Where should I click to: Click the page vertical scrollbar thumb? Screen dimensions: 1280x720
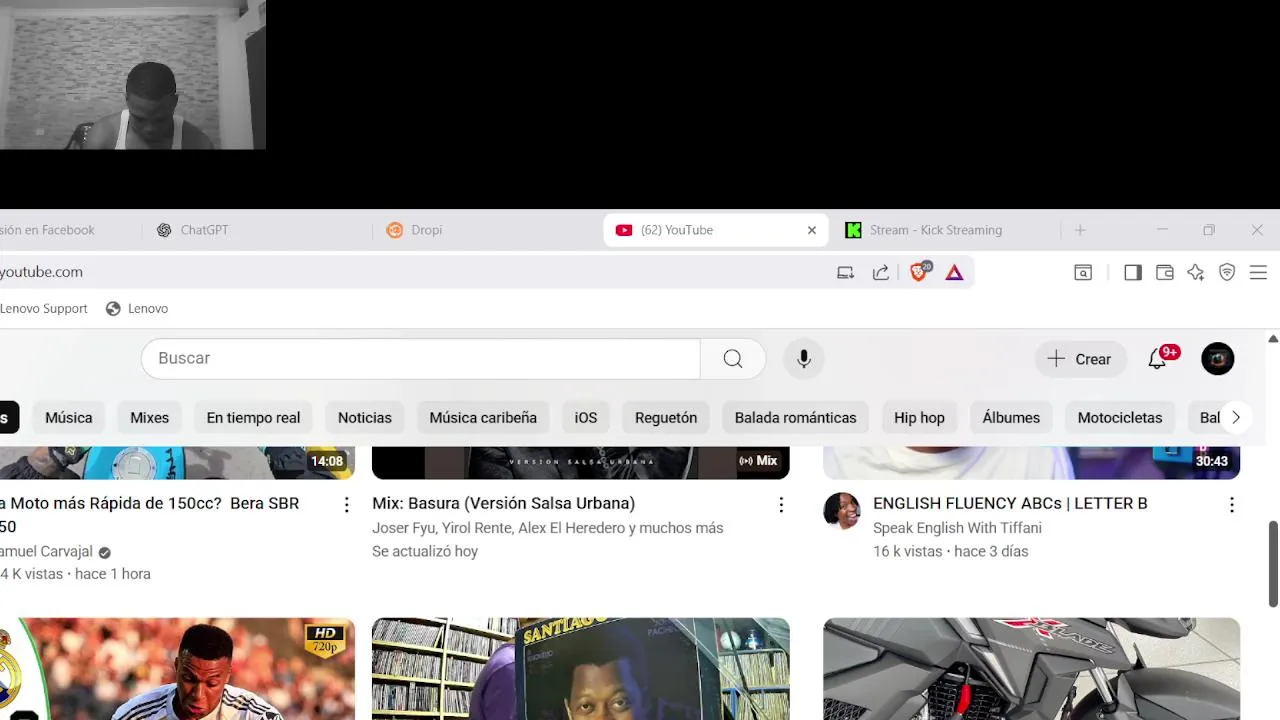pyautogui.click(x=1273, y=563)
